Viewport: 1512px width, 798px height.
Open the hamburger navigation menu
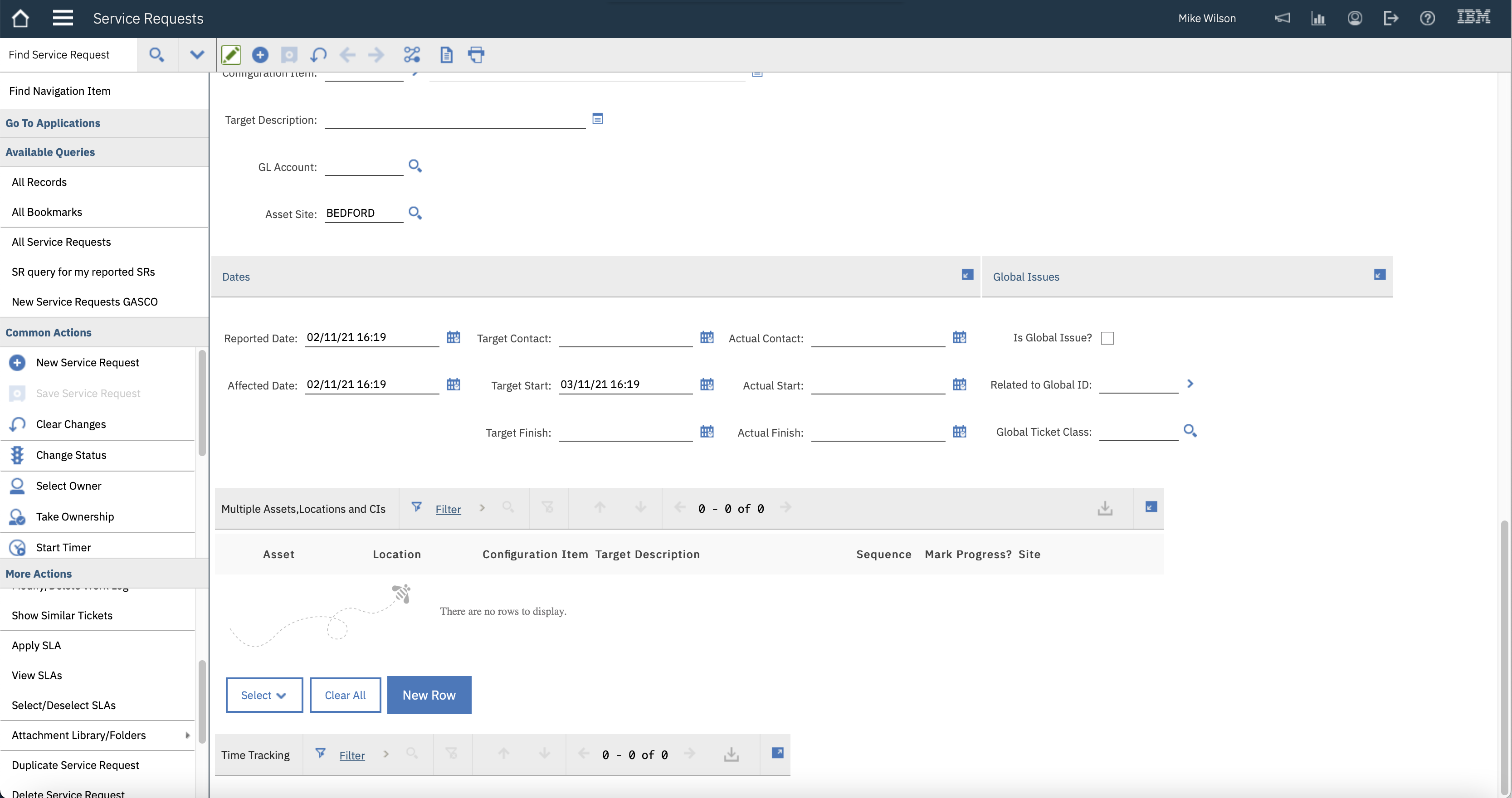[x=63, y=18]
